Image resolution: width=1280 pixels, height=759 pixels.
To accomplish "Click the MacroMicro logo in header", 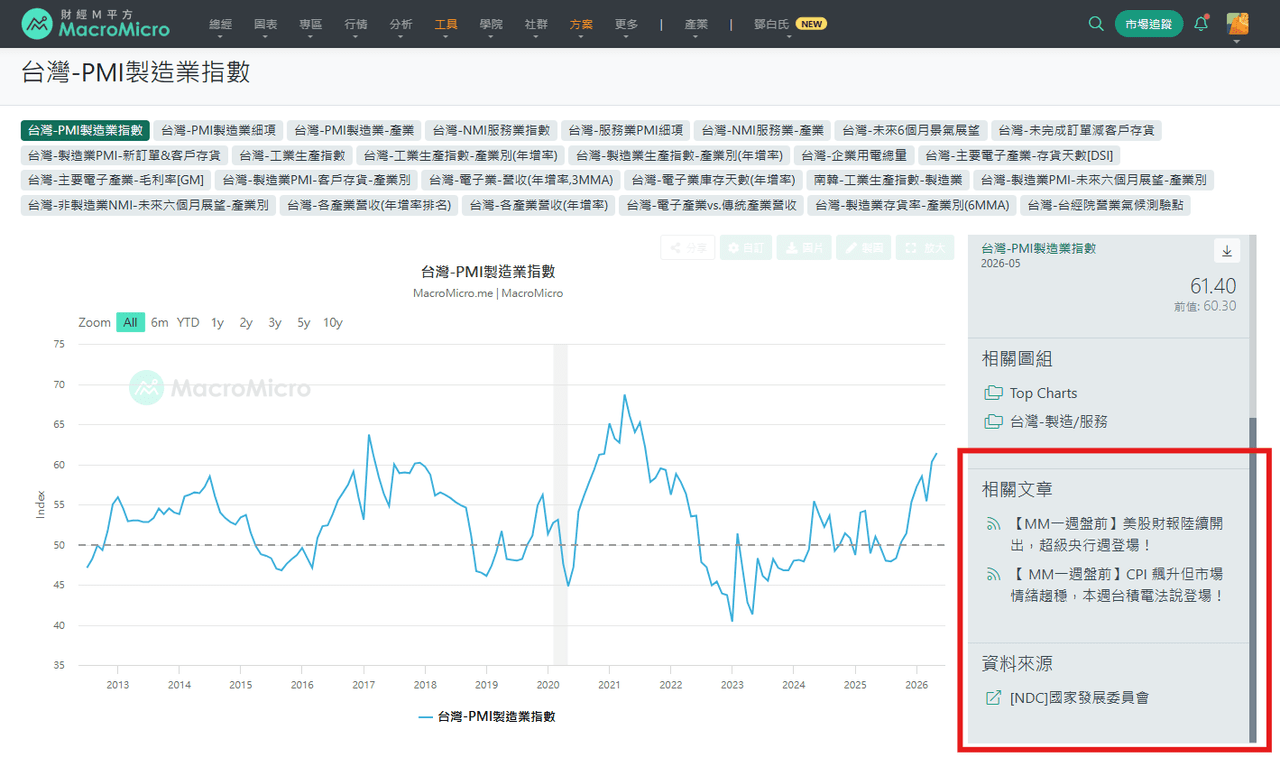I will coord(96,23).
